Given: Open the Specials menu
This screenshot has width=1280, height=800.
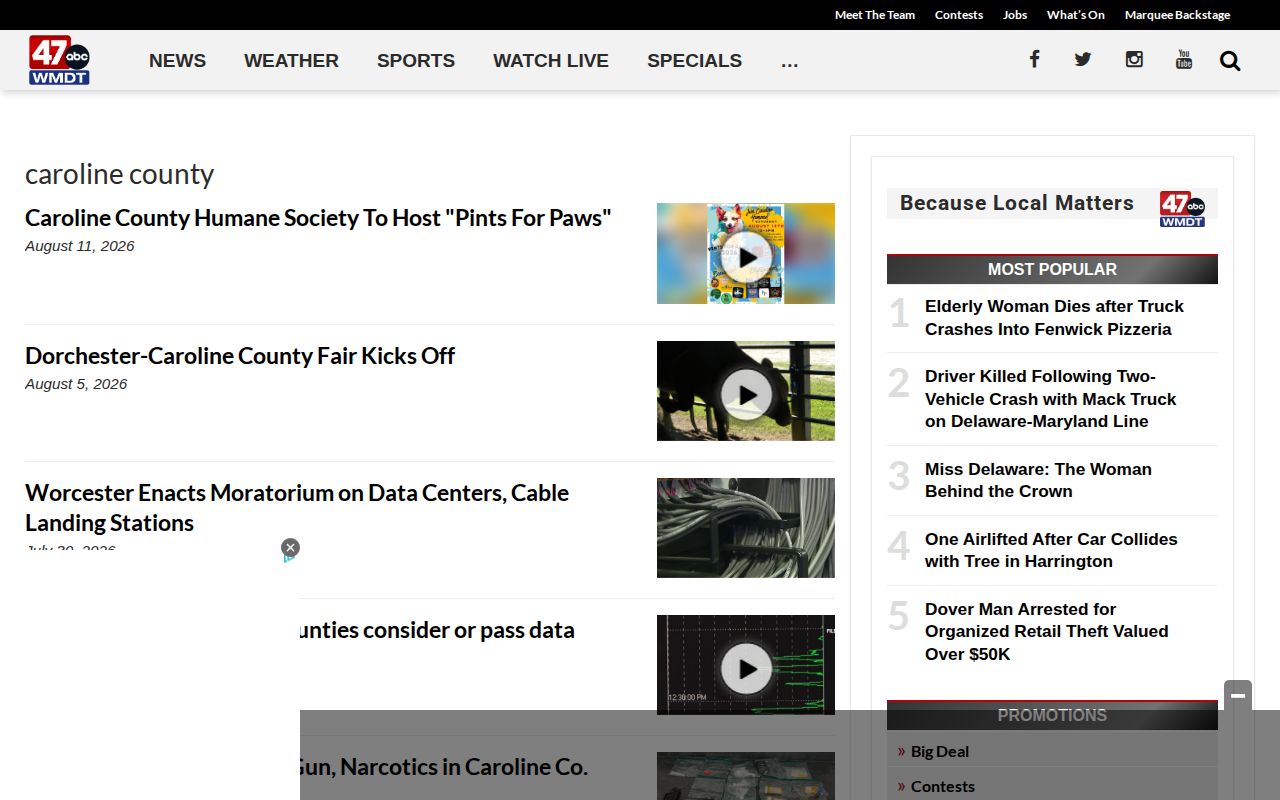Looking at the screenshot, I should 694,61.
